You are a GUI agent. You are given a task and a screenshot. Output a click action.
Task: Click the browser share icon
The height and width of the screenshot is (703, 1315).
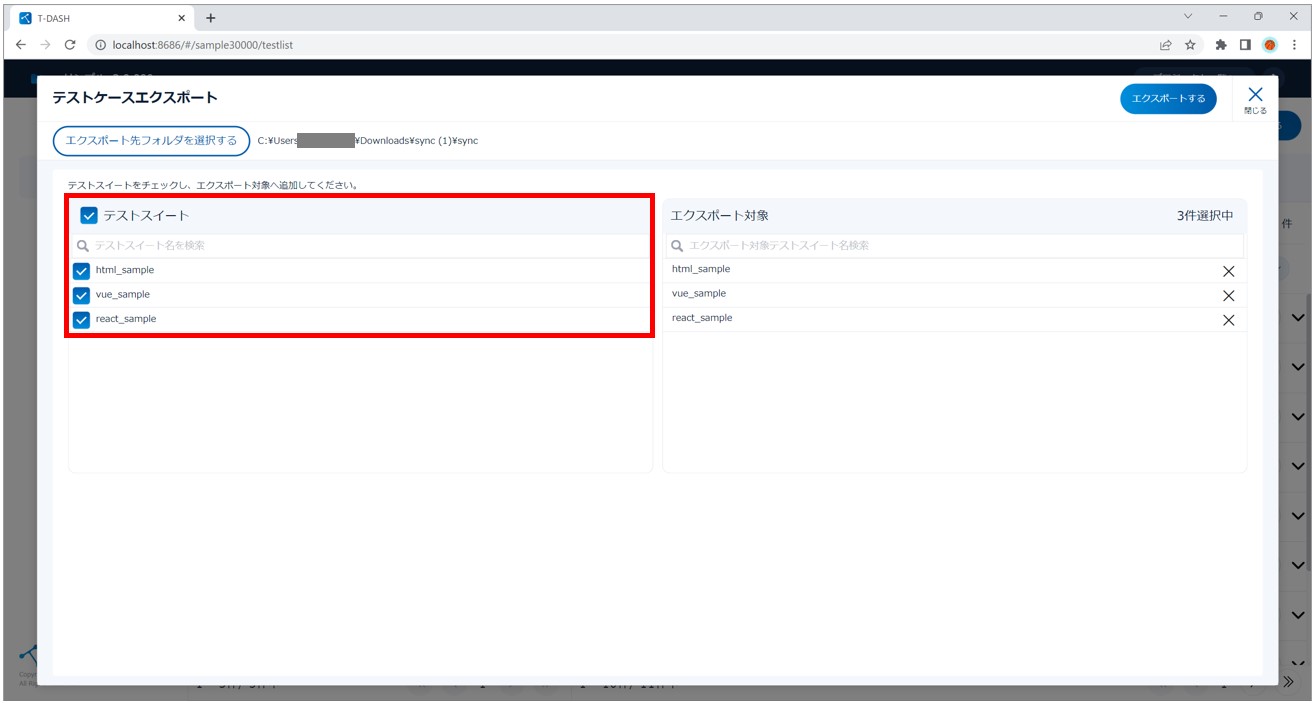(x=1165, y=45)
